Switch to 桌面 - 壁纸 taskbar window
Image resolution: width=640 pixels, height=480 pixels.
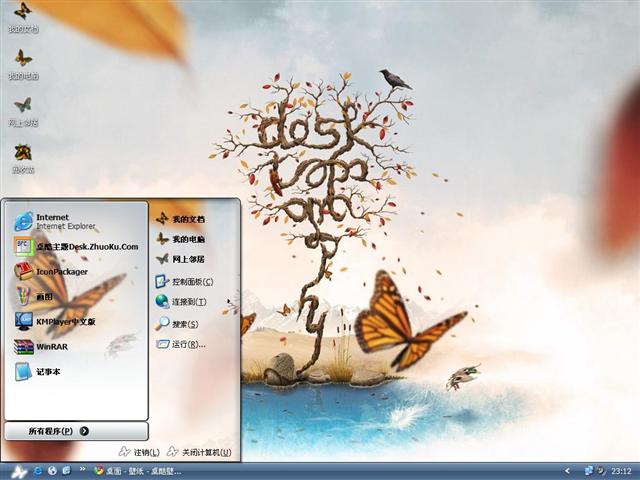(x=138, y=471)
